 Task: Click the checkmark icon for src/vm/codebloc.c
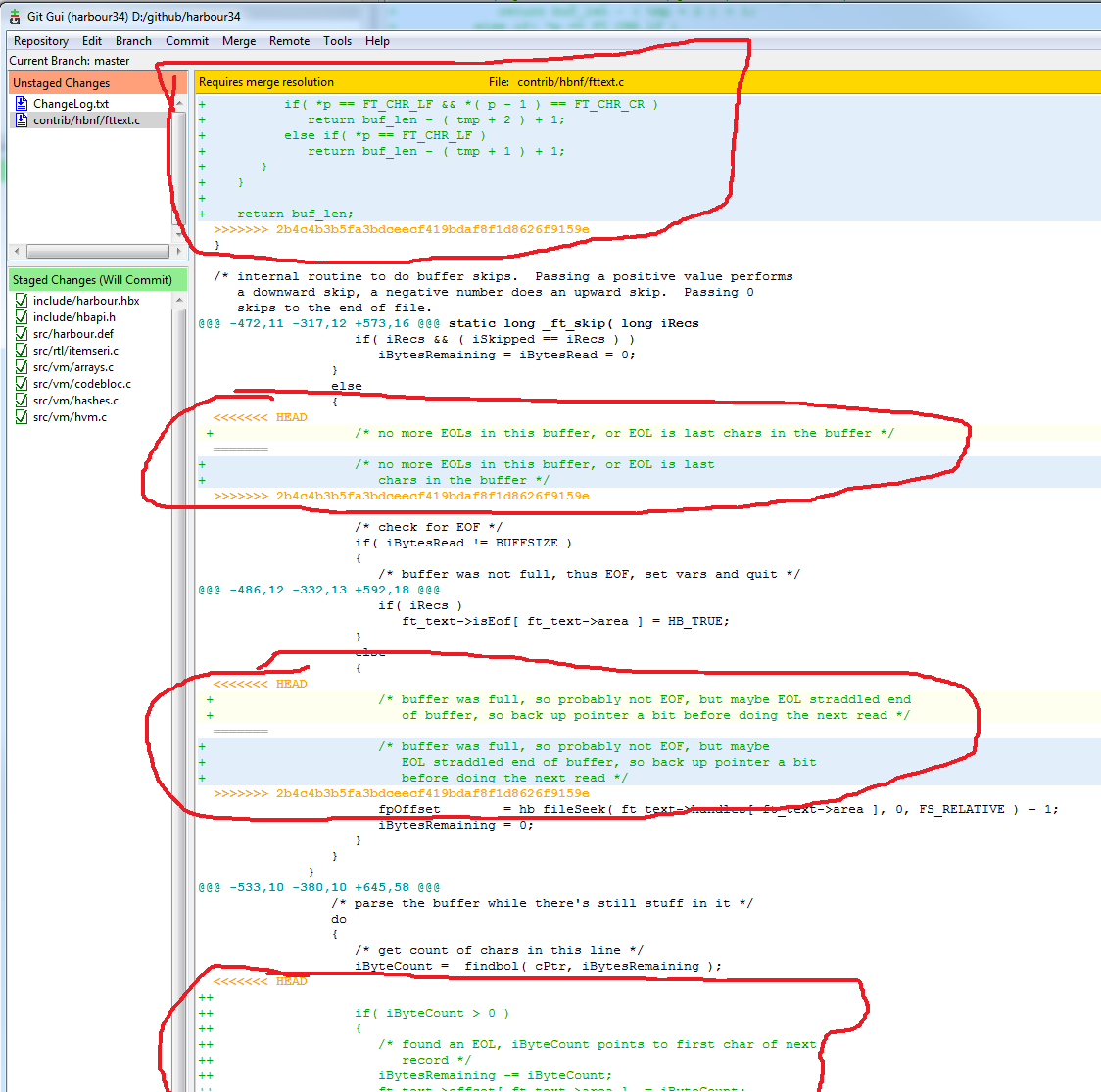point(22,384)
